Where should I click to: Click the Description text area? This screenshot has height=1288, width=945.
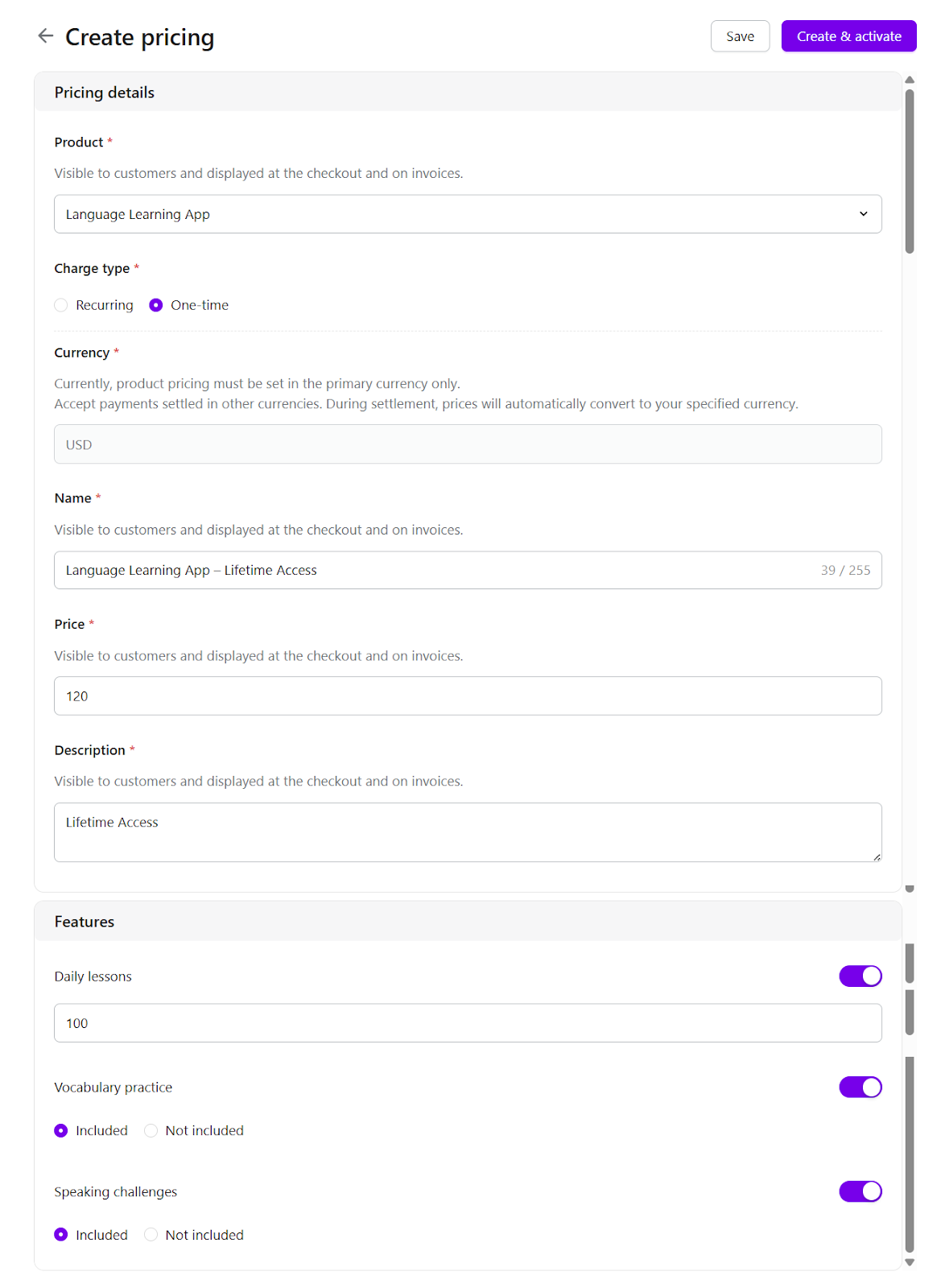point(467,832)
